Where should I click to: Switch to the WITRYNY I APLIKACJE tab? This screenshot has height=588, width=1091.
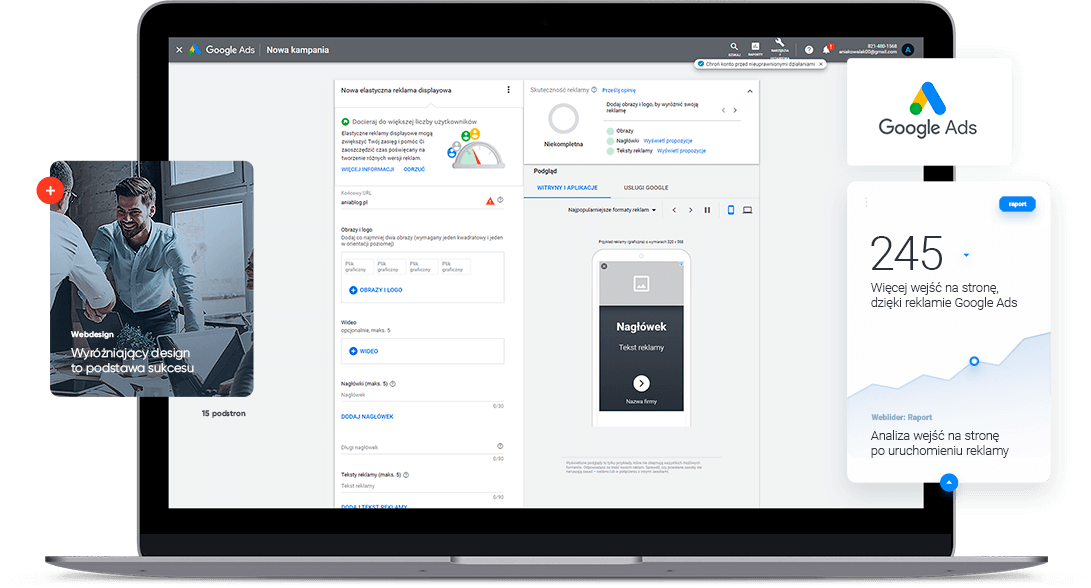pyautogui.click(x=567, y=188)
